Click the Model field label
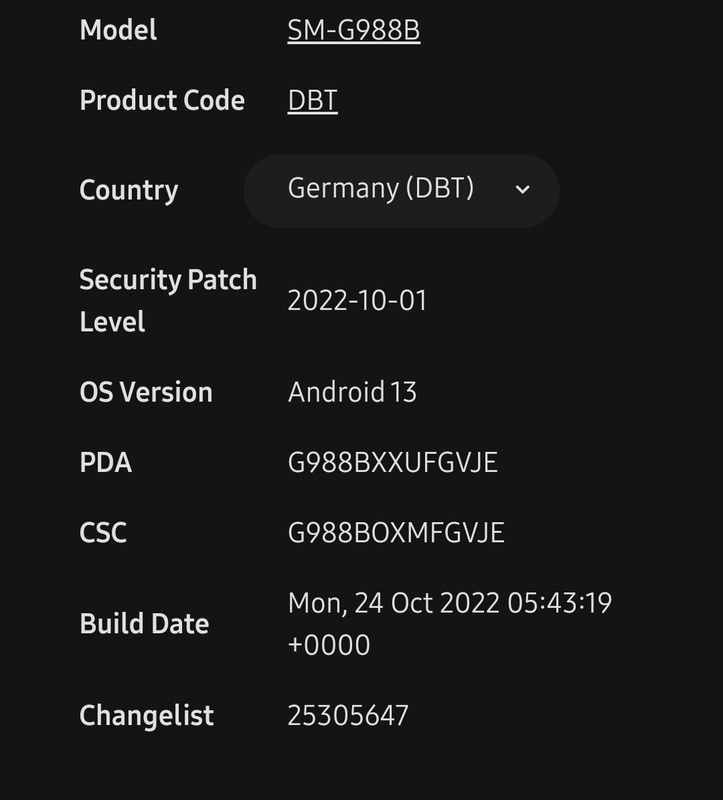This screenshot has width=723, height=800. (118, 31)
